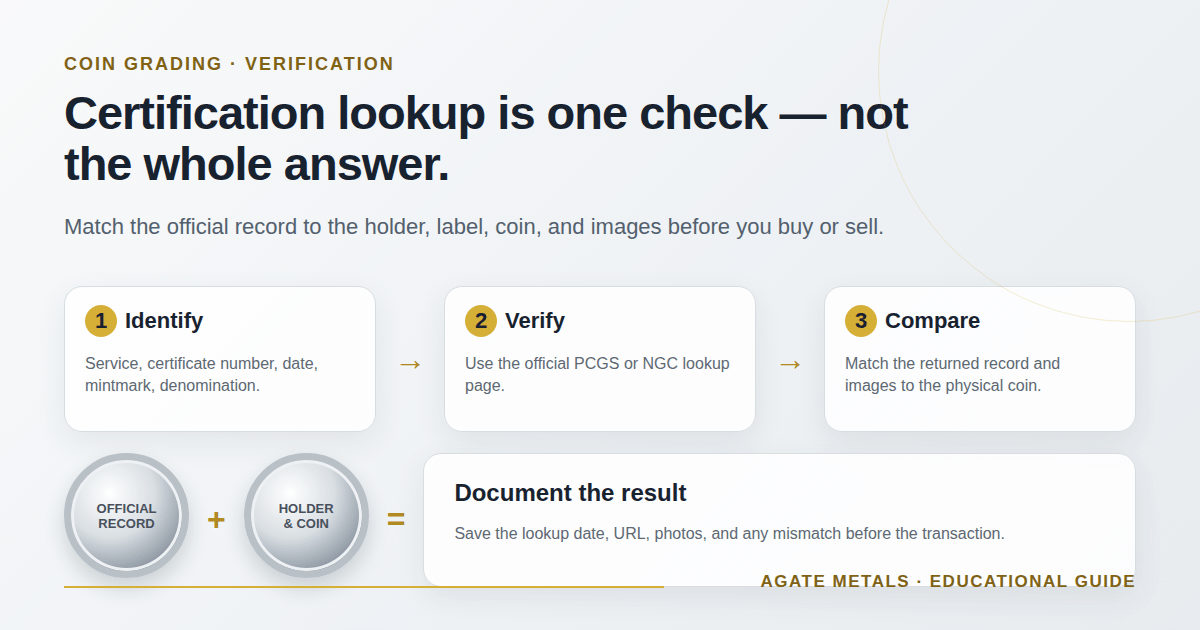Click the 'Match the official record' subtitle
The height and width of the screenshot is (630, 1200).
coord(474,227)
